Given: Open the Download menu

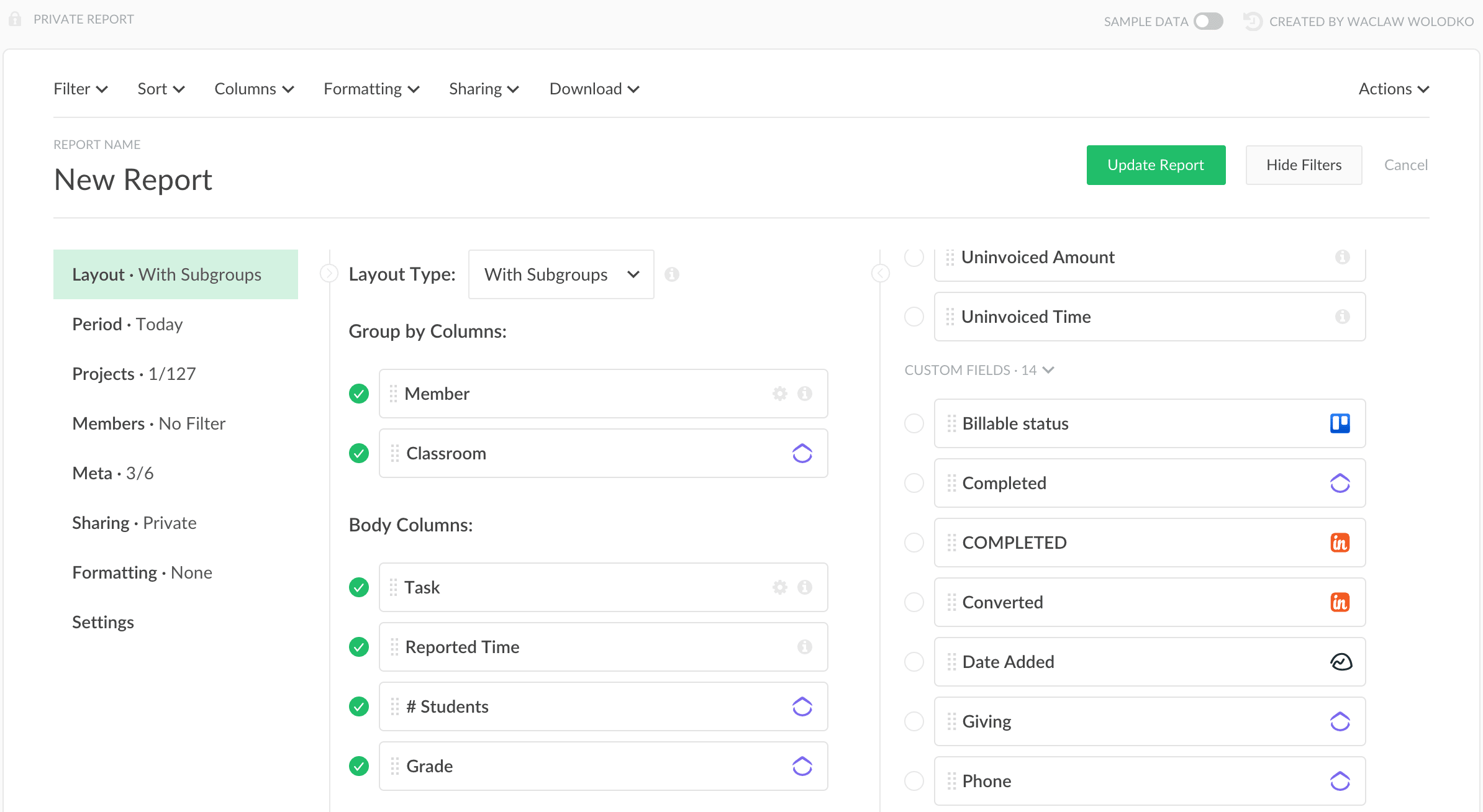Looking at the screenshot, I should 593,89.
